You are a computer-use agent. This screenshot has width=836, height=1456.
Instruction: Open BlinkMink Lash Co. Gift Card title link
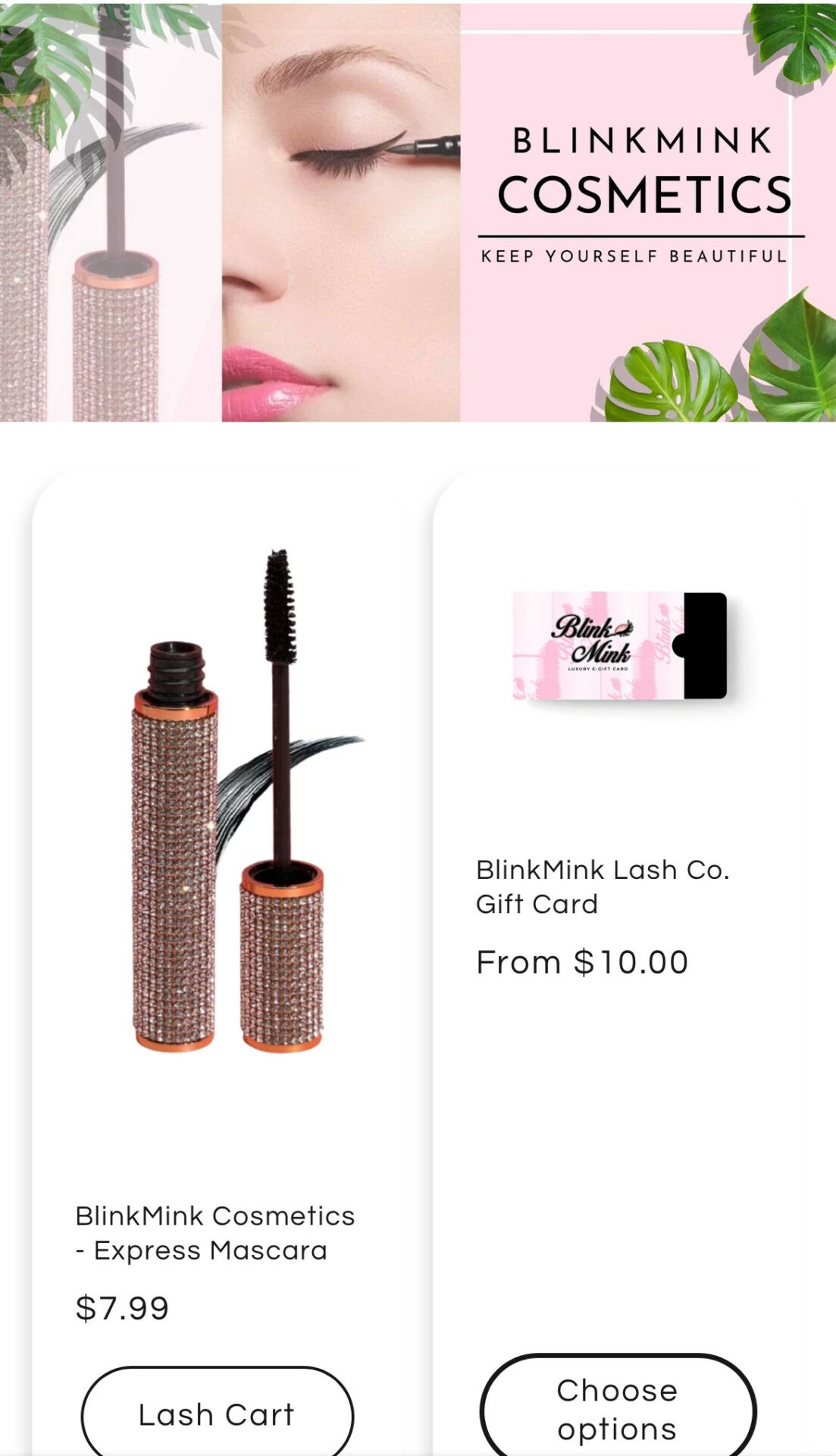coord(603,886)
